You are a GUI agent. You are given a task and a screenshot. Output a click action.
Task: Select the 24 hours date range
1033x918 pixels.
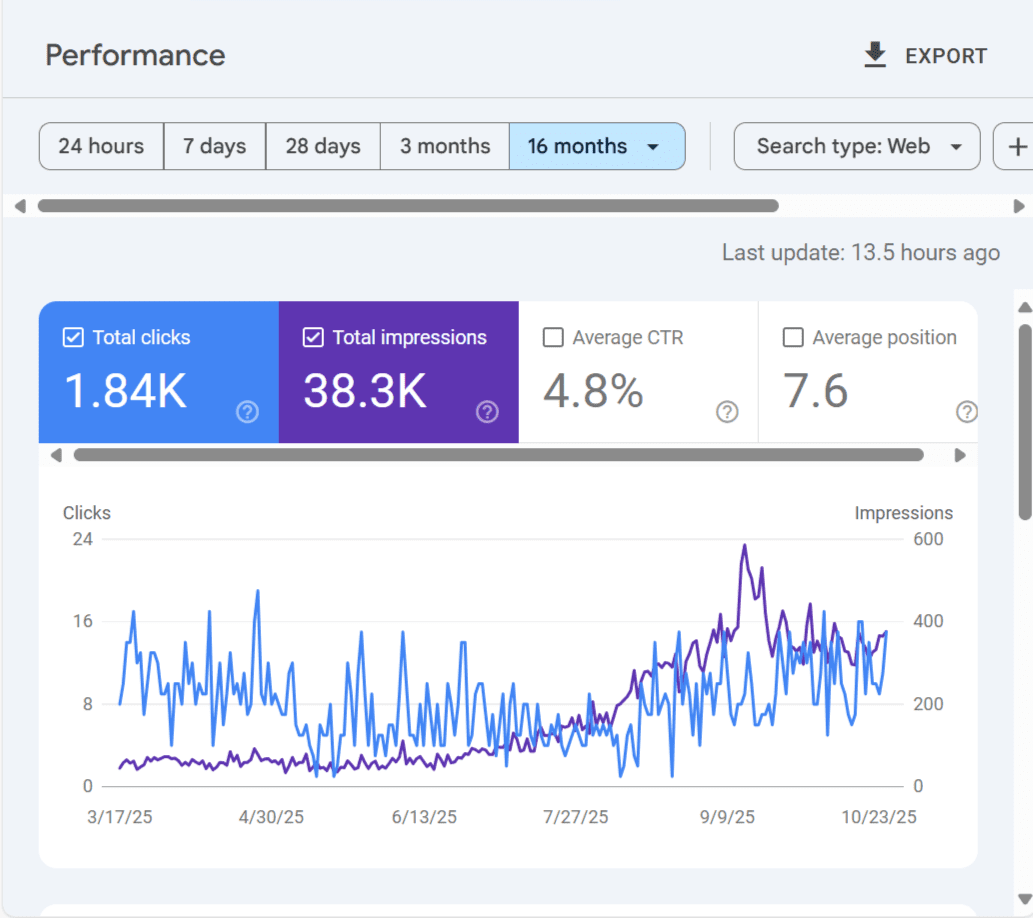pyautogui.click(x=101, y=147)
